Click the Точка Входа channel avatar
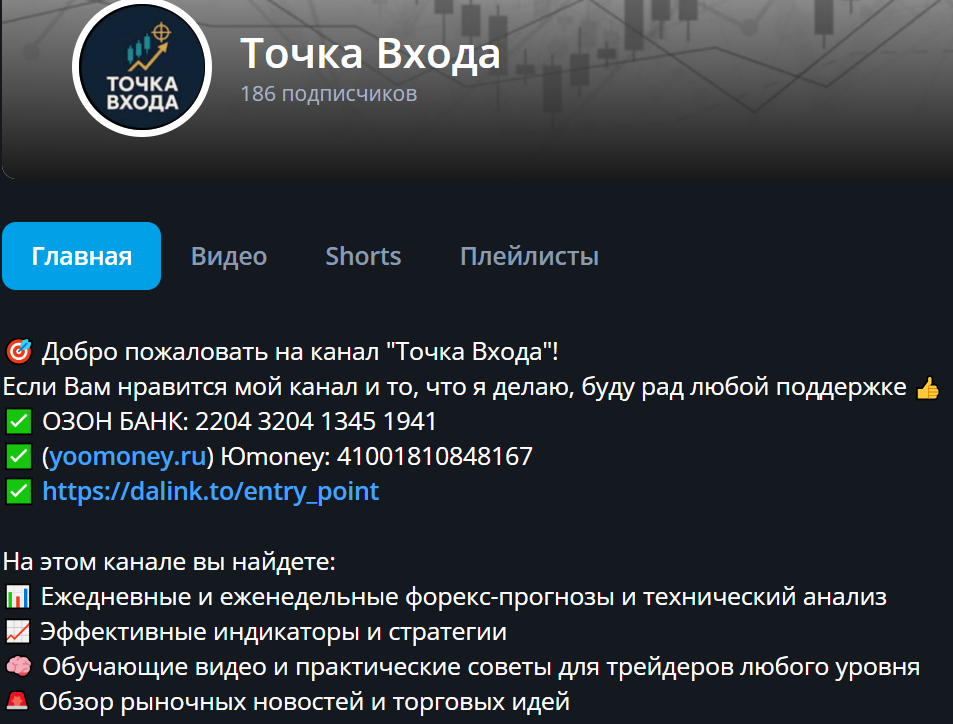The image size is (953, 724). pyautogui.click(x=142, y=67)
